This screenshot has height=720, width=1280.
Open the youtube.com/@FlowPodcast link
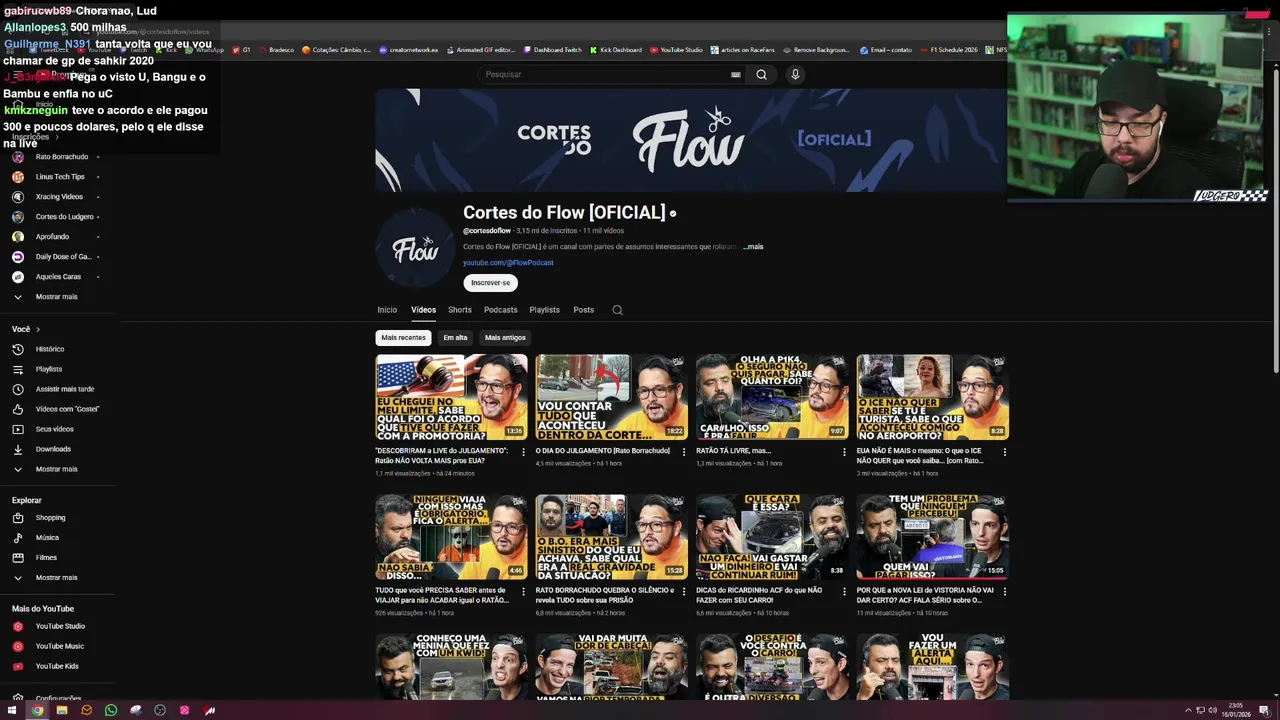click(508, 263)
